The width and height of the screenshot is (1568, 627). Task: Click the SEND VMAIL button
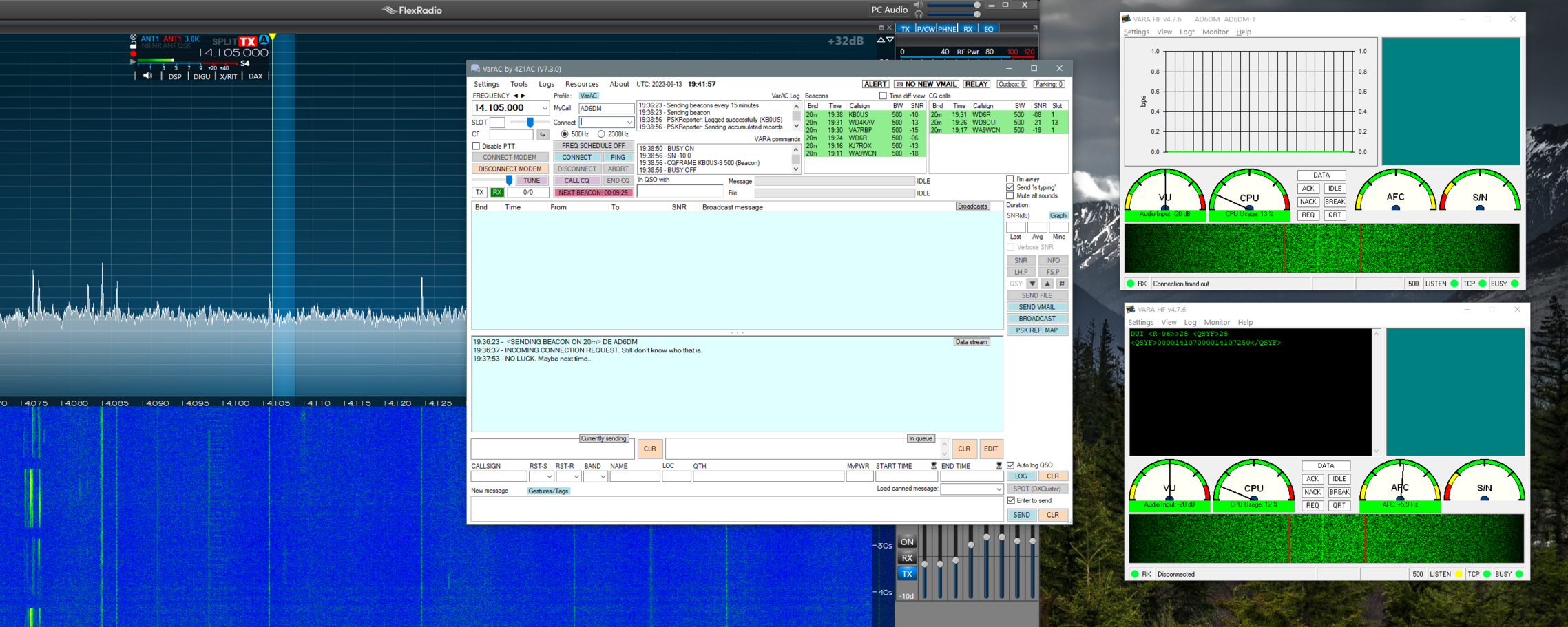click(x=1036, y=307)
